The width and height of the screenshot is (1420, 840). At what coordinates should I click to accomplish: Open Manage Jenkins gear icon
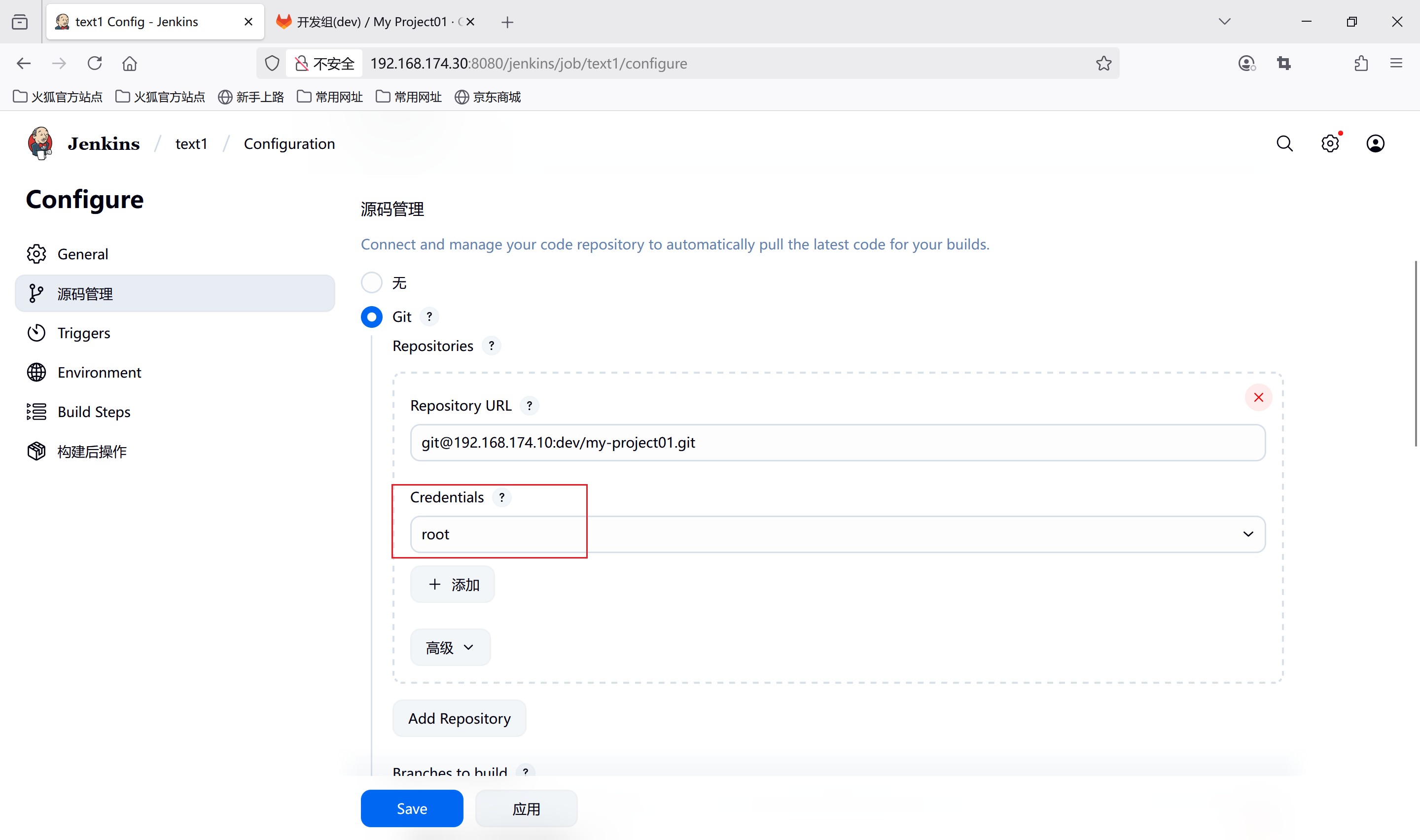pos(1329,144)
